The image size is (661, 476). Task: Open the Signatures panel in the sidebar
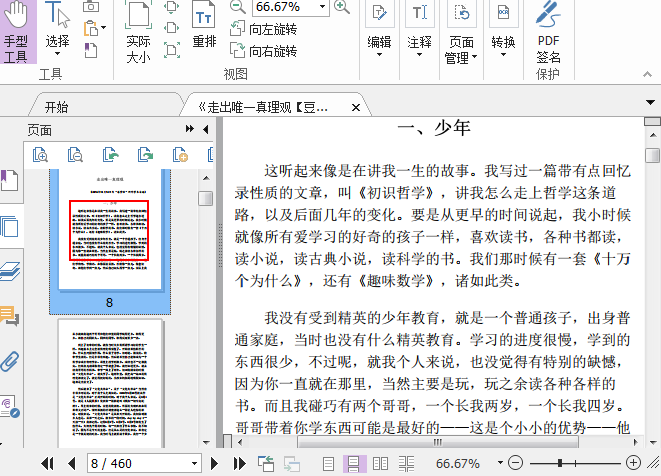[10, 406]
